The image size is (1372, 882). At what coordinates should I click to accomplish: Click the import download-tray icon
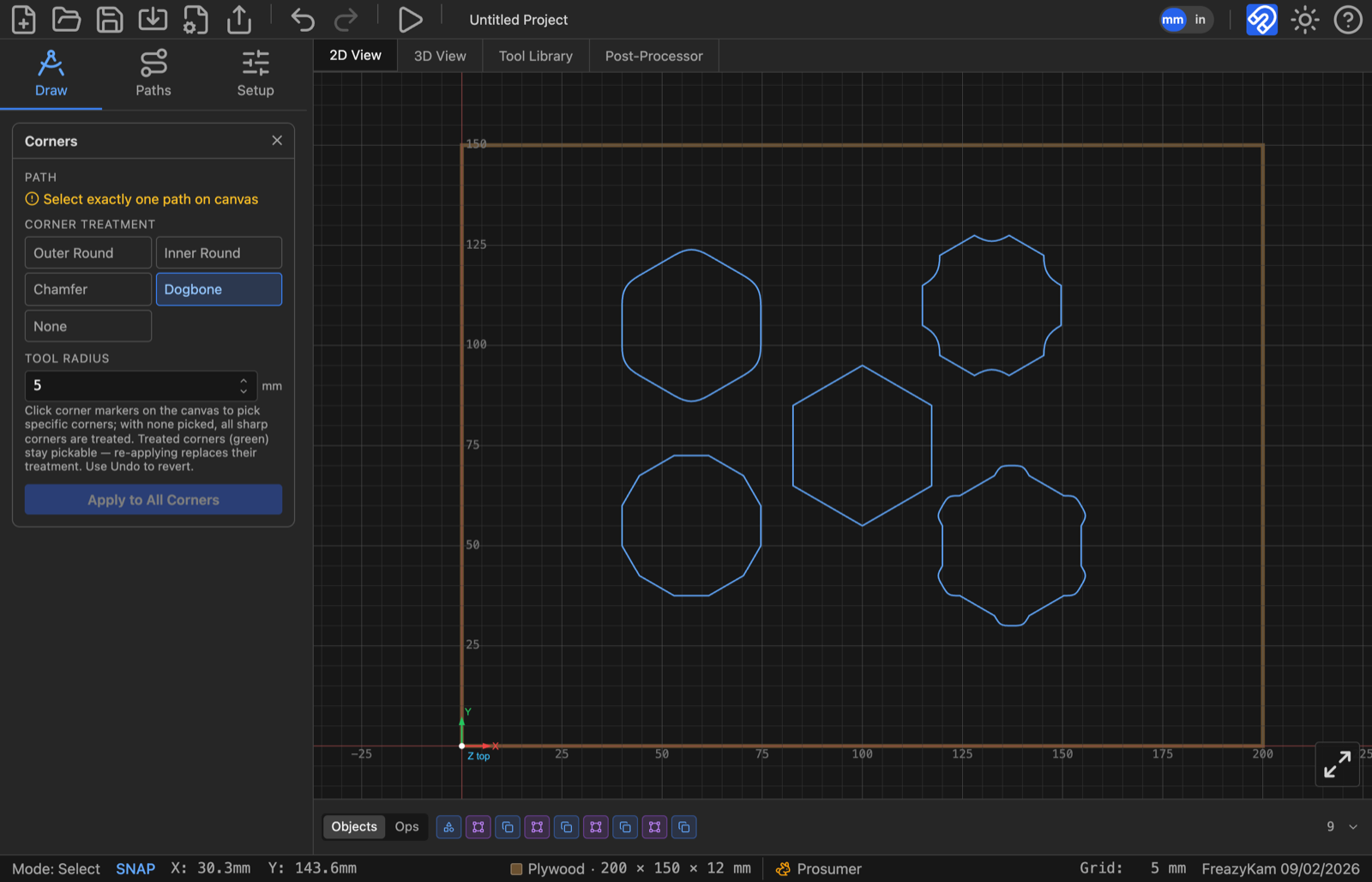(153, 19)
